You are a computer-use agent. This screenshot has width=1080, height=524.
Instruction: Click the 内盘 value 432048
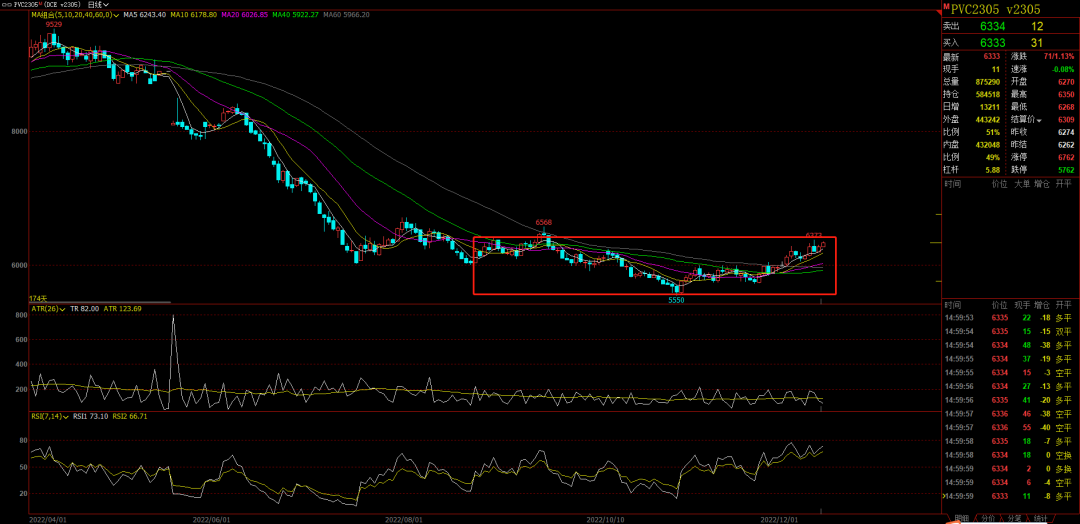tap(987, 145)
